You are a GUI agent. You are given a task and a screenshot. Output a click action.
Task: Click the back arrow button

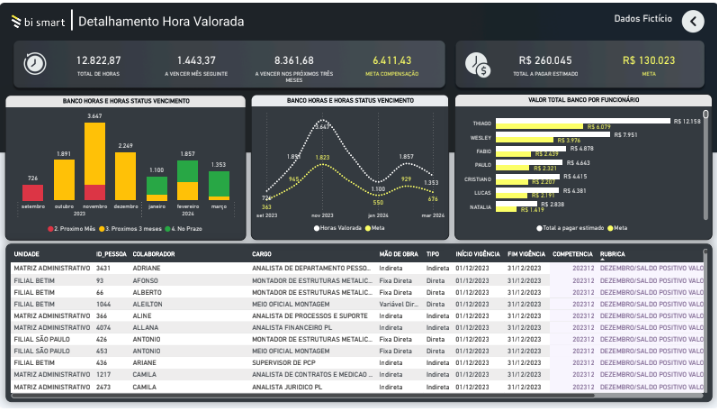[x=693, y=21]
